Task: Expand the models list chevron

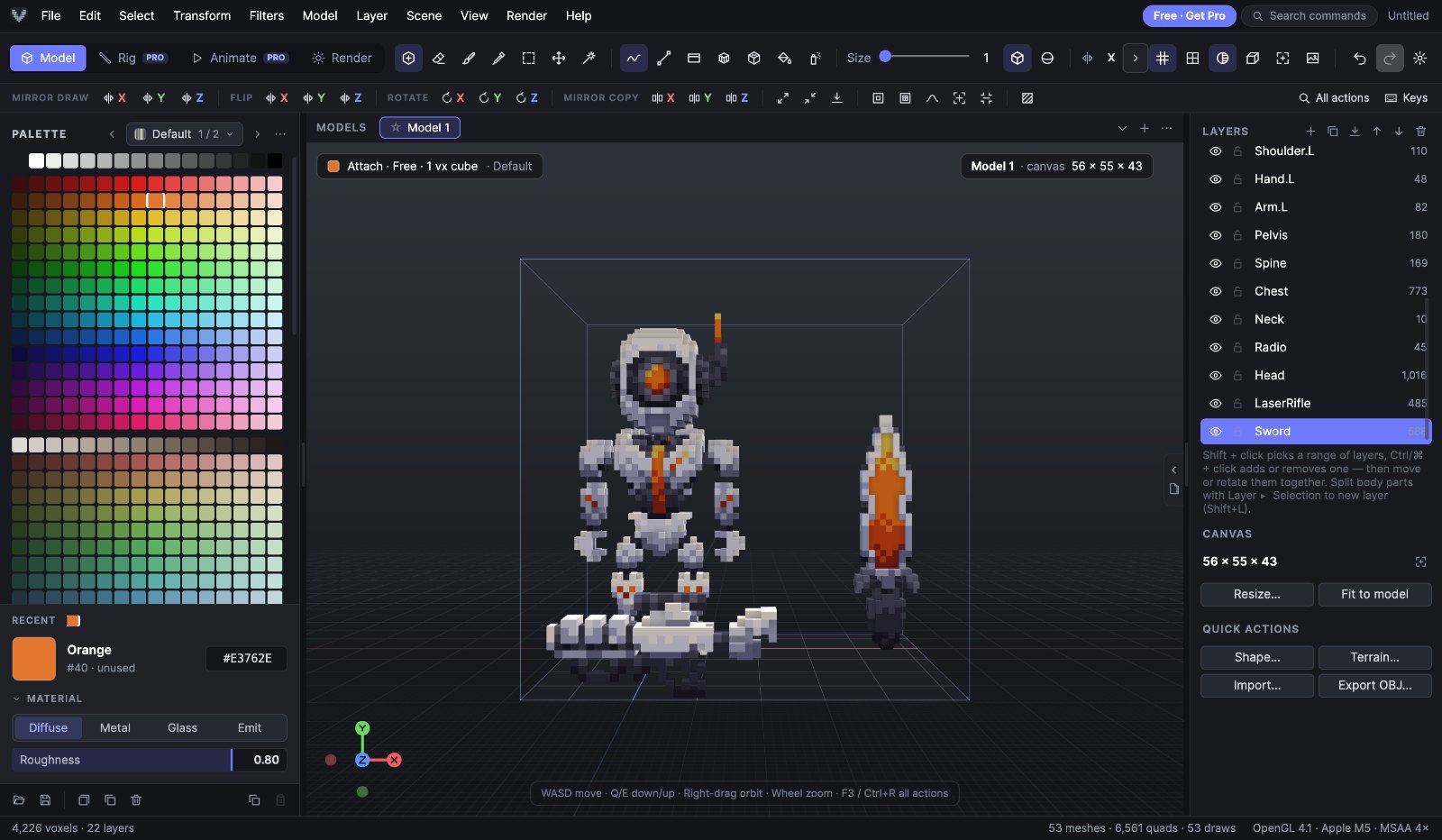Action: point(1122,128)
